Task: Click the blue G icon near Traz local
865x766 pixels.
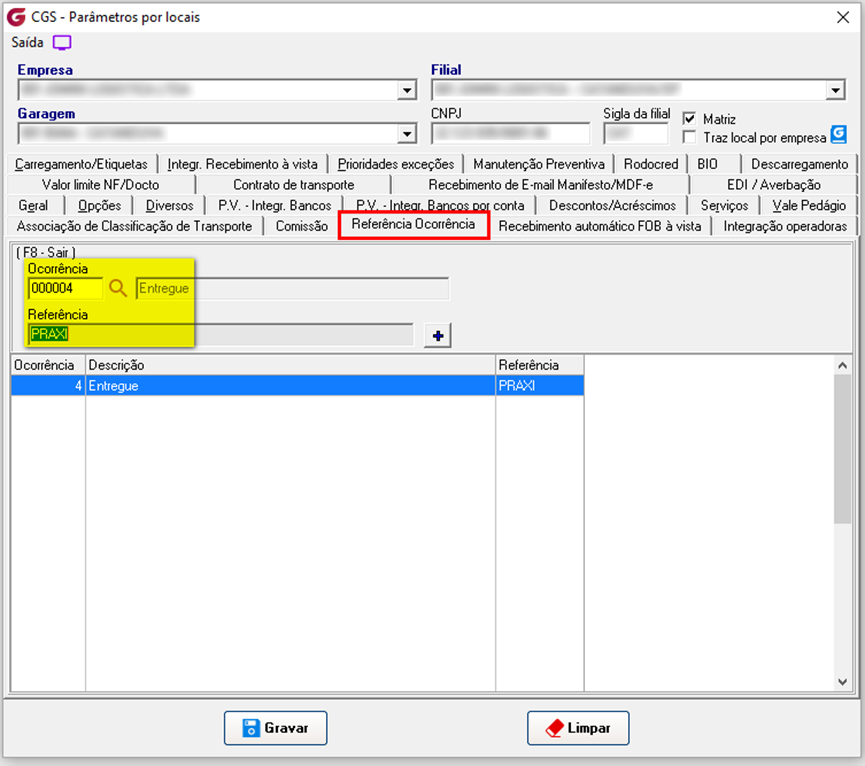Action: [839, 133]
